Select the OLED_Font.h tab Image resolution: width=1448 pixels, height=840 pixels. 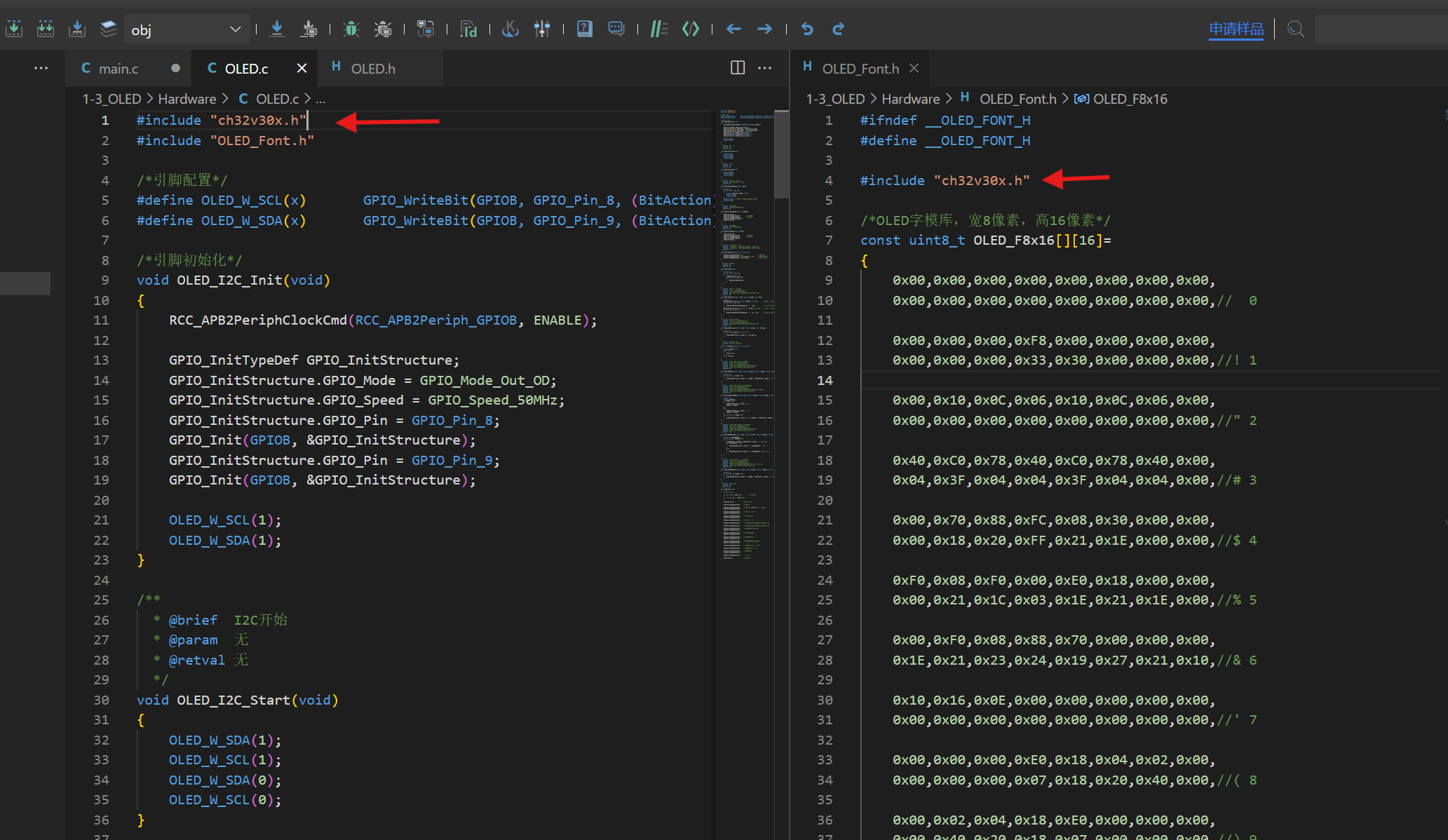pyautogui.click(x=860, y=69)
